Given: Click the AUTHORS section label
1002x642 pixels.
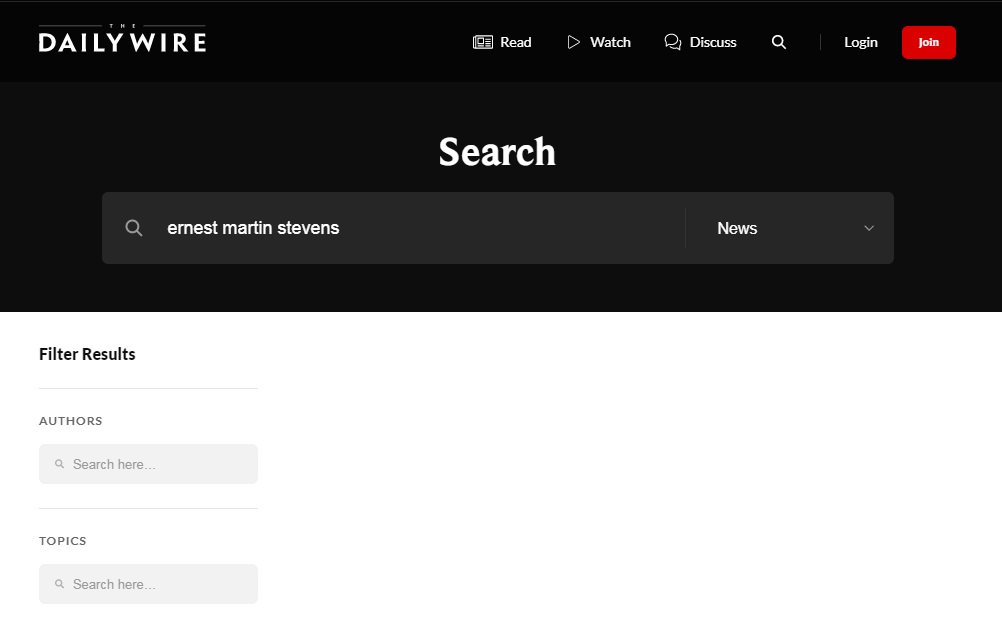Looking at the screenshot, I should (70, 421).
